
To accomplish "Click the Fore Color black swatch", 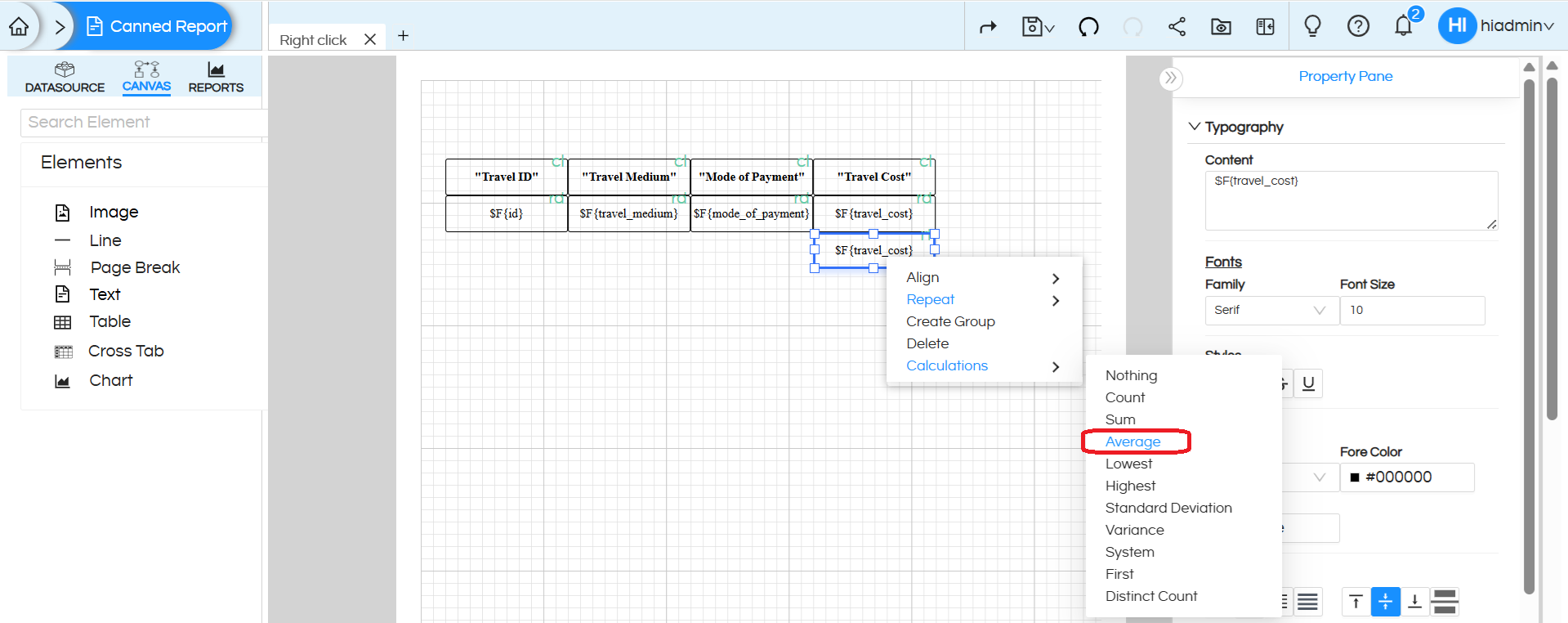I will click(x=1355, y=477).
